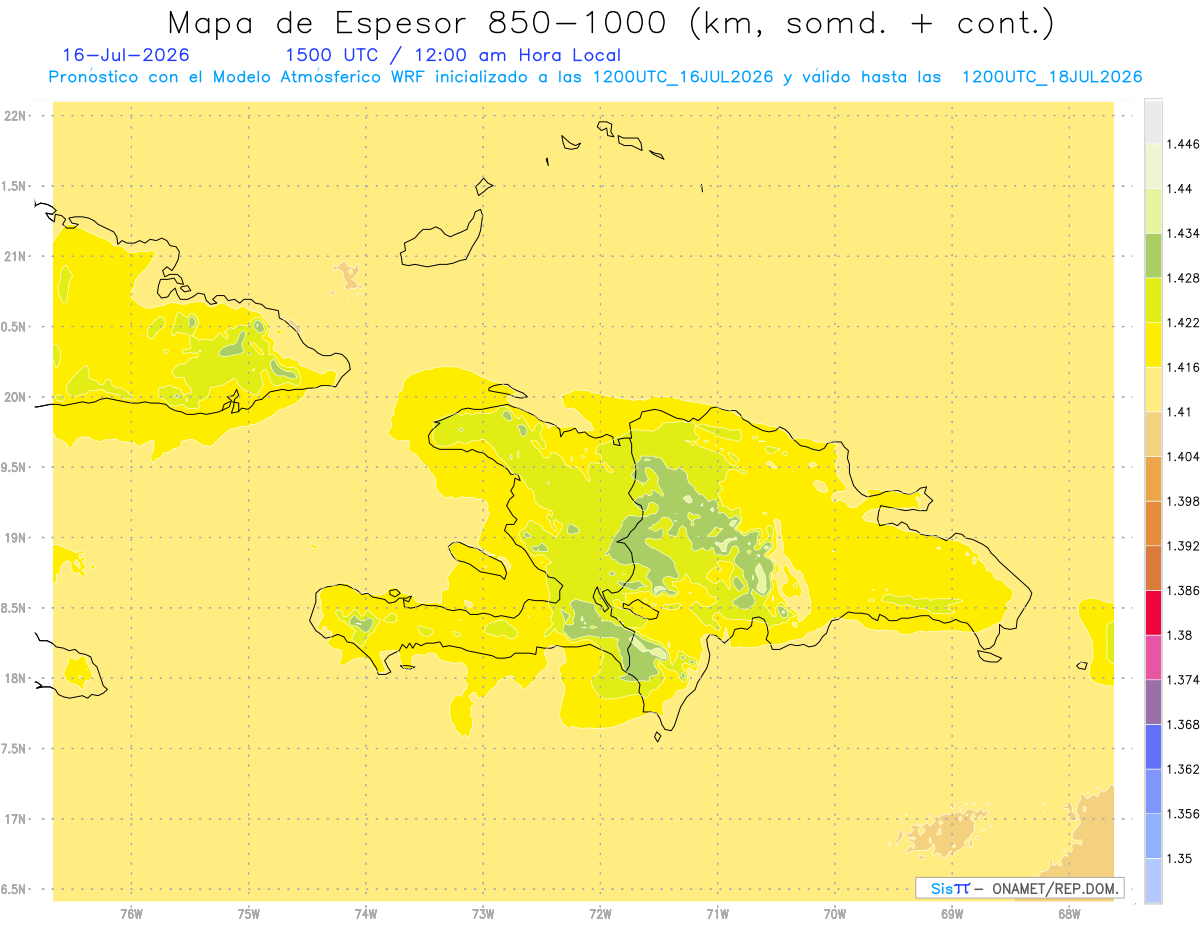
Task: Click the 73W longitude label
Action: (x=483, y=913)
